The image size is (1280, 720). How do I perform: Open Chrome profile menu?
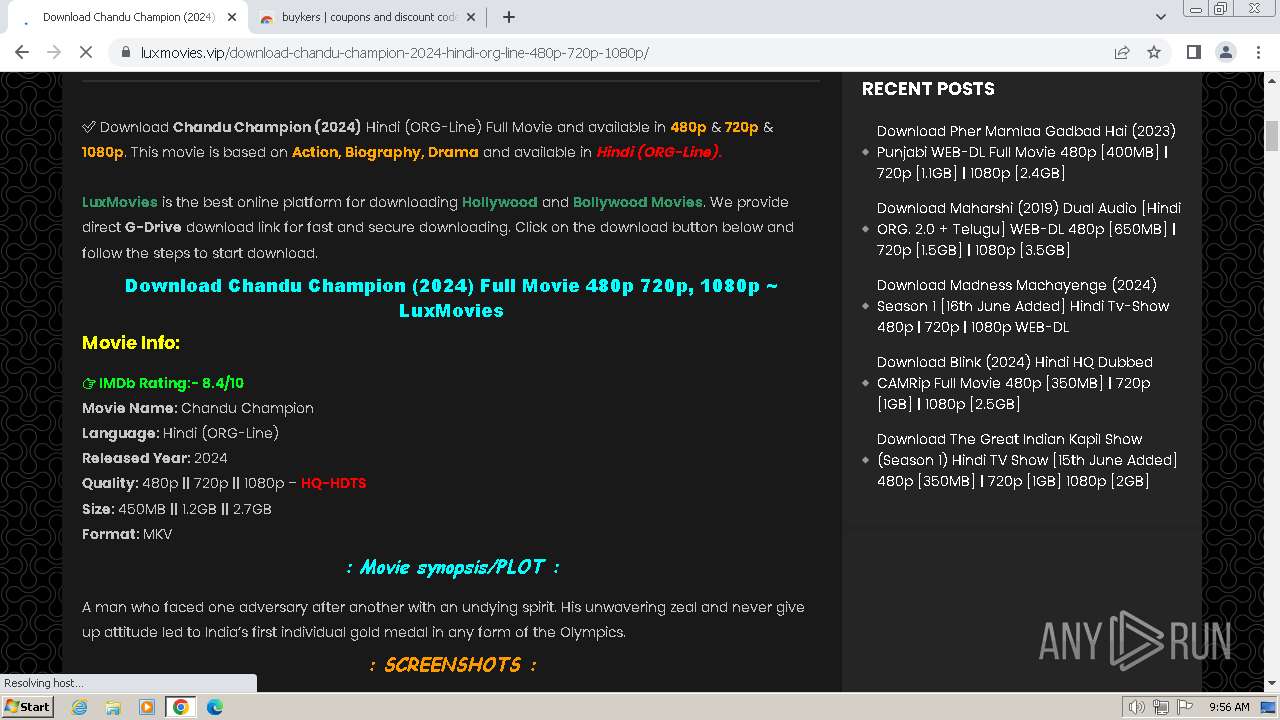[x=1226, y=52]
